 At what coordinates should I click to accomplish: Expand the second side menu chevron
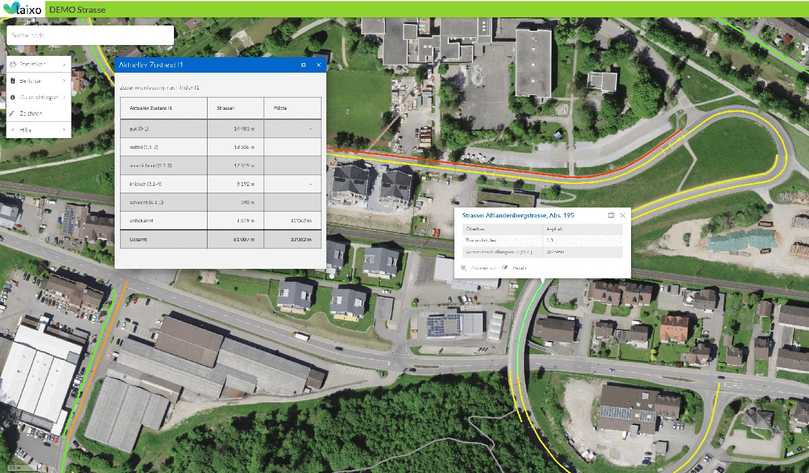pyautogui.click(x=63, y=79)
